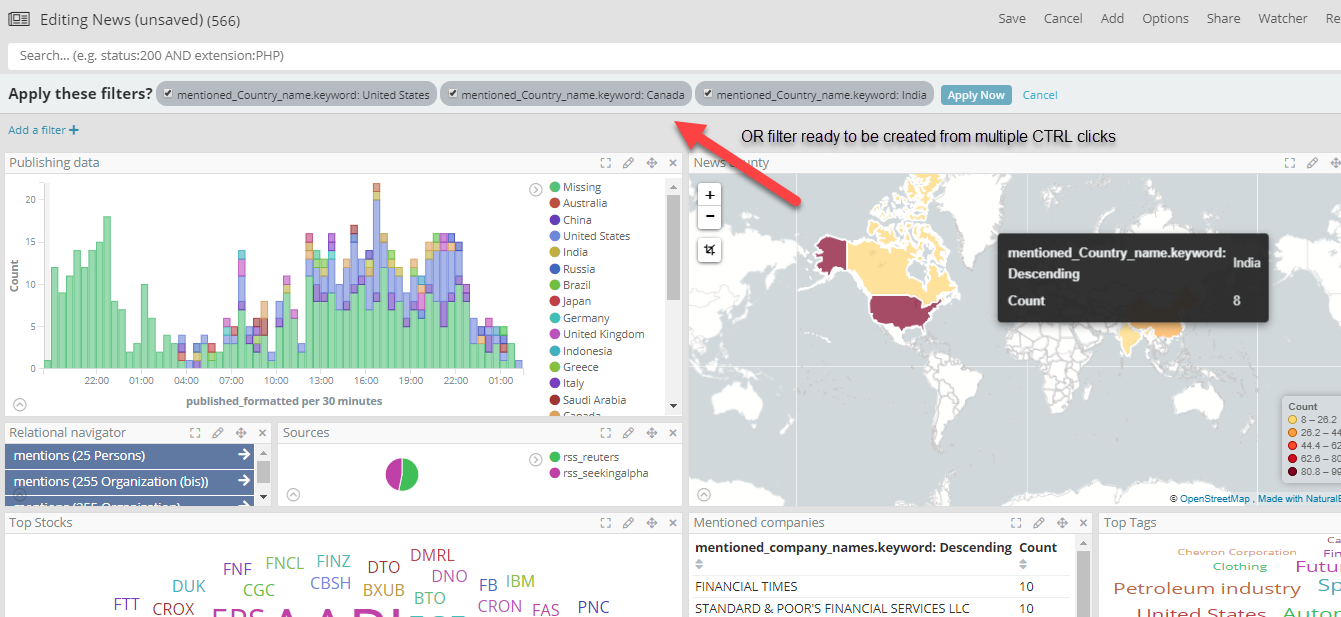Click the Apply Now button
Screen dimensions: 1341x617
[x=976, y=95]
